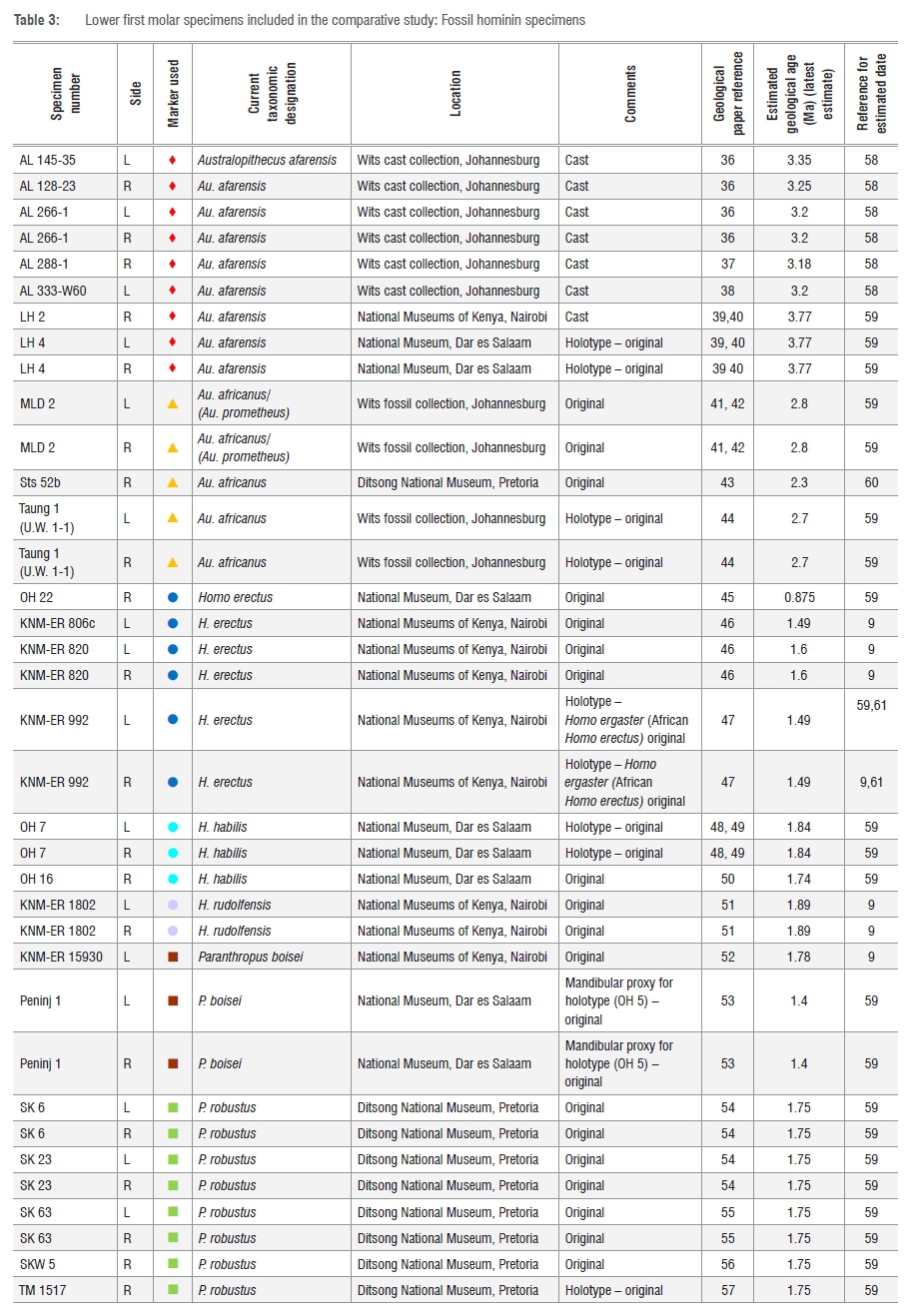Screen dimensions: 908x1316
Task: Select the yellow triangle marker in Sts 52b row
Action: pyautogui.click(x=173, y=483)
